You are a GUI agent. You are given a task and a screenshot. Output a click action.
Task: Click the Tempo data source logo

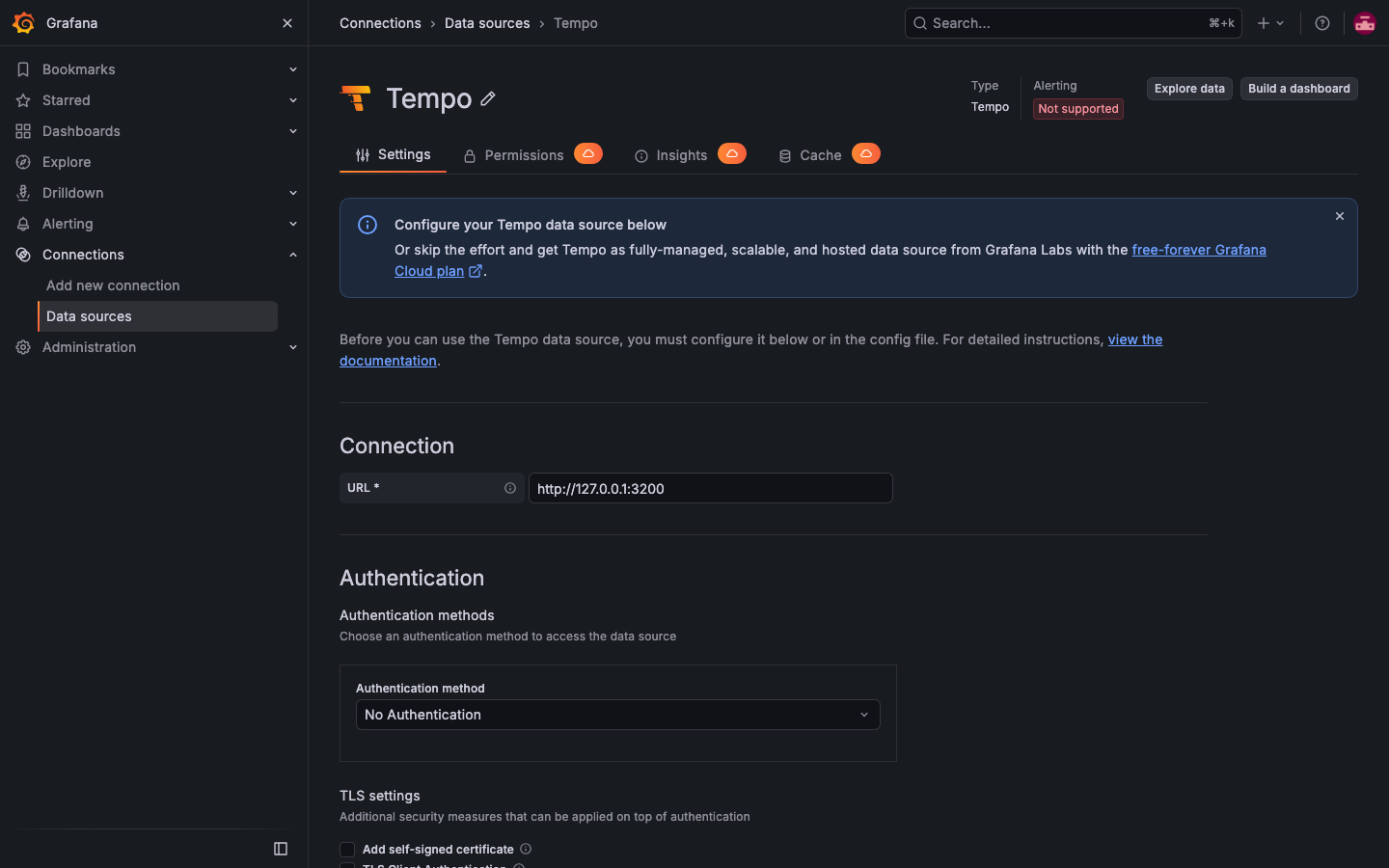[356, 98]
